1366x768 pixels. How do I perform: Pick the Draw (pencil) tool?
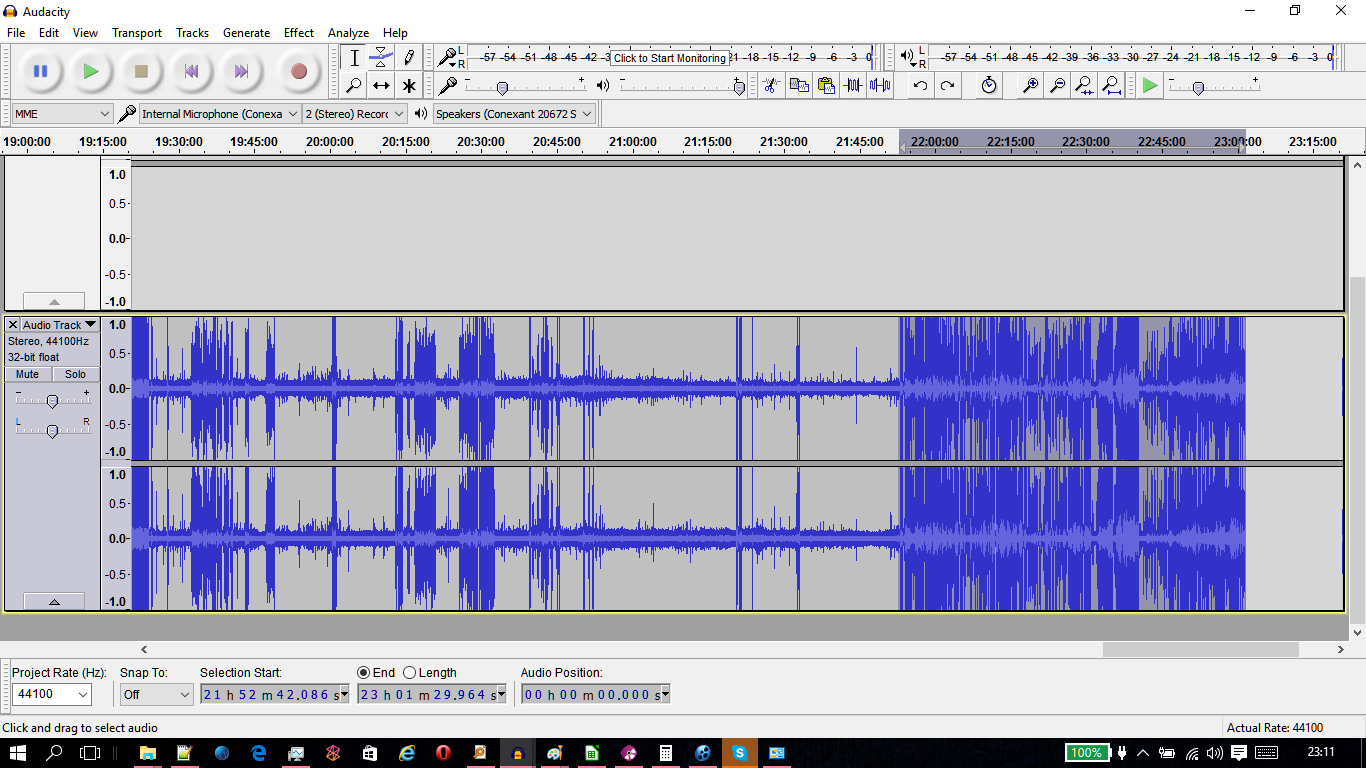[409, 58]
